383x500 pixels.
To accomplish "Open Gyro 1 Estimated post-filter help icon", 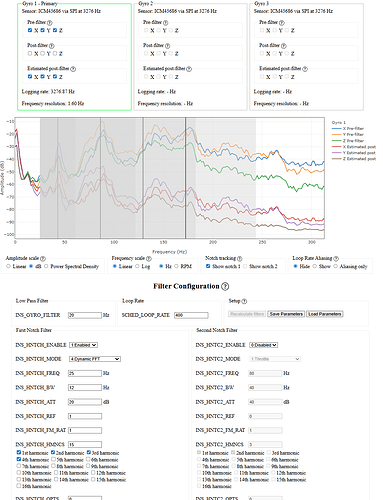I will [73, 69].
